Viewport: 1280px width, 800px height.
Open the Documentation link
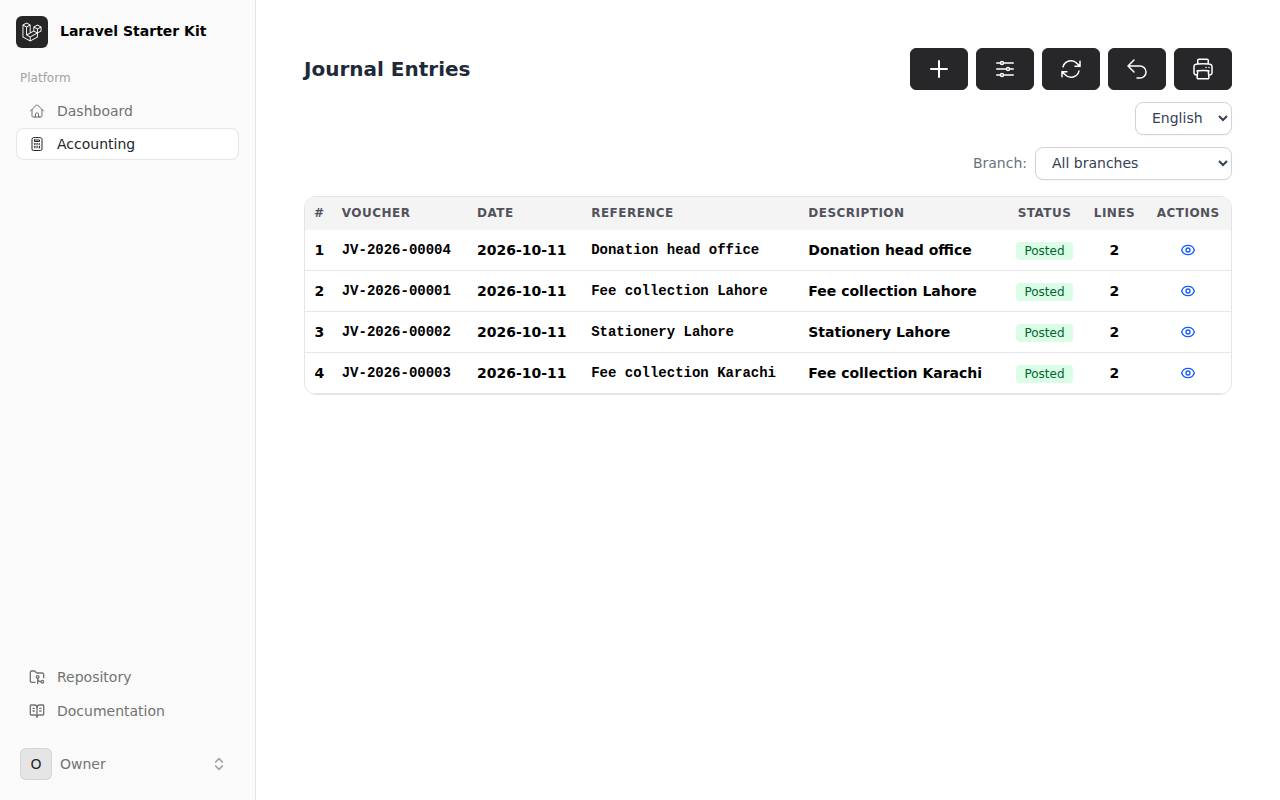(x=127, y=711)
